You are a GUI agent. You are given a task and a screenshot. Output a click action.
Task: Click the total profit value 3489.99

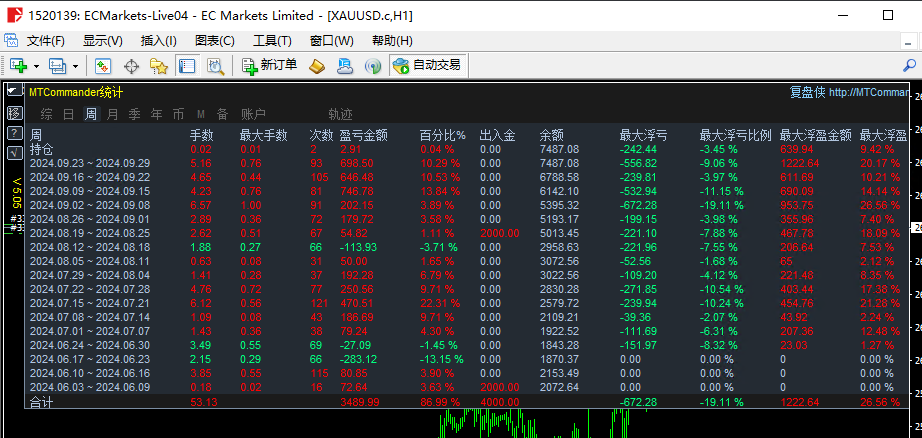point(359,402)
